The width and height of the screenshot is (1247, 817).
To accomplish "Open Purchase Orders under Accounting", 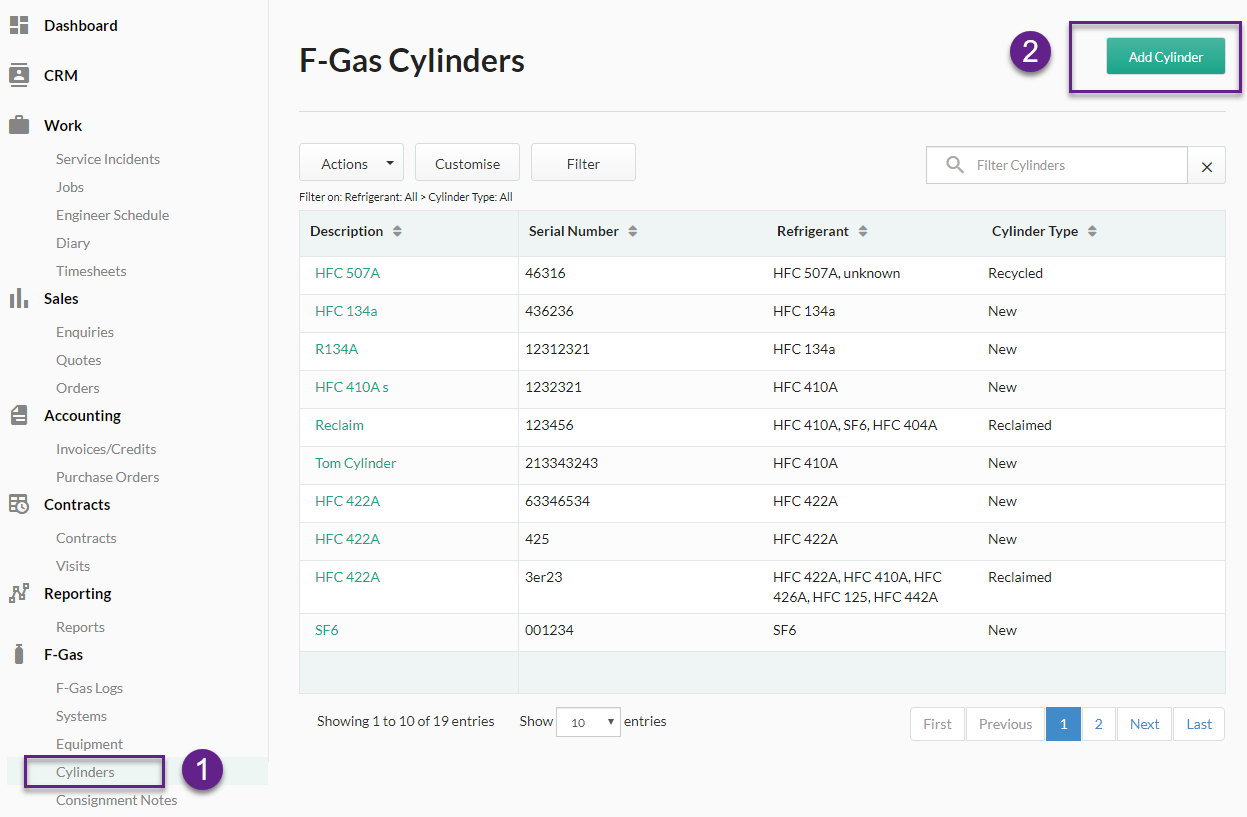I will (107, 477).
